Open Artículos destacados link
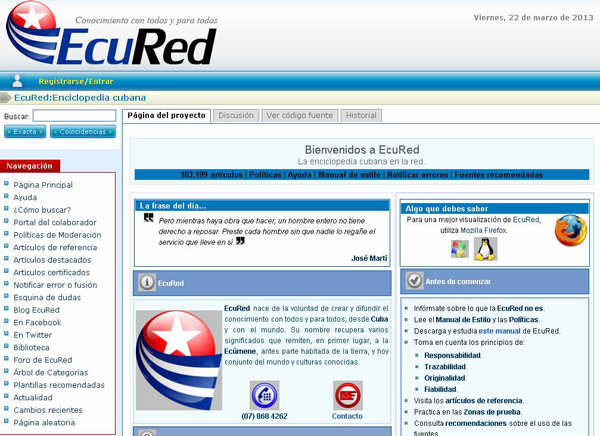This screenshot has width=600, height=436. coord(52,260)
